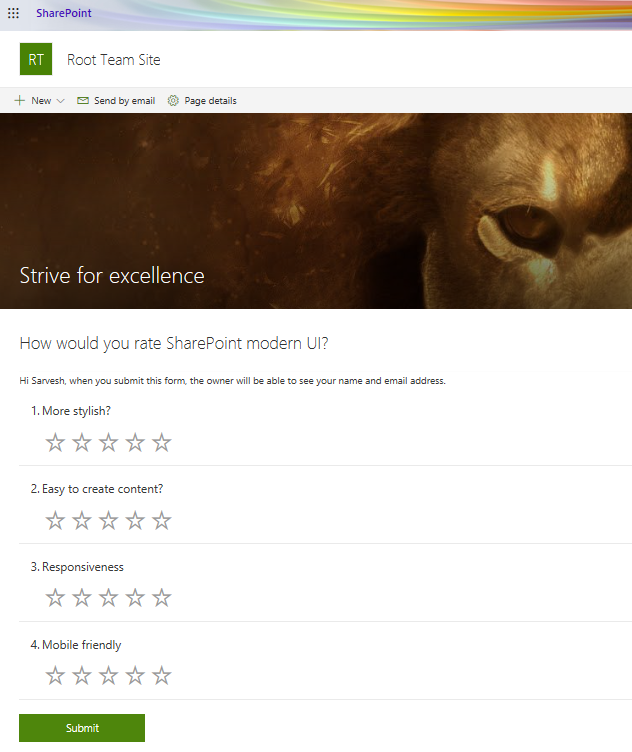The height and width of the screenshot is (752, 632).
Task: Click the envelope icon for Send by email
Action: click(83, 101)
